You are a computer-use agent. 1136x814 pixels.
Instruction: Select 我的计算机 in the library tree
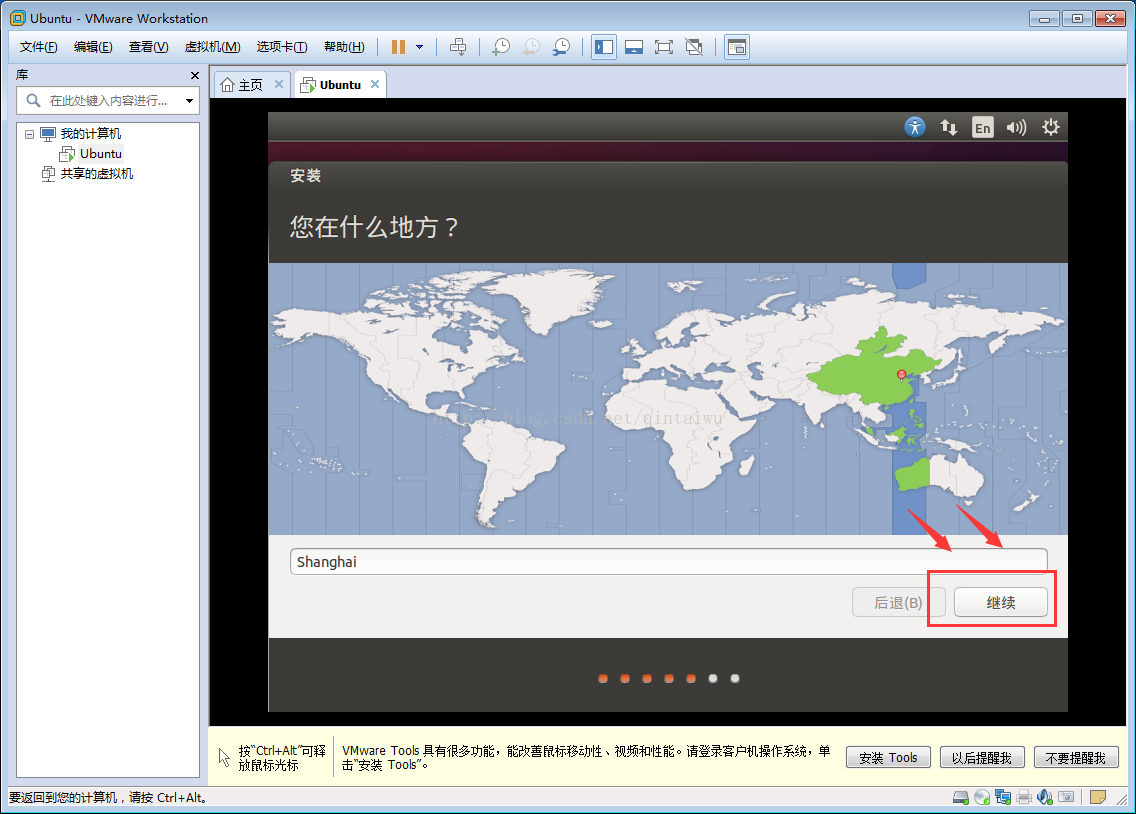(x=90, y=134)
